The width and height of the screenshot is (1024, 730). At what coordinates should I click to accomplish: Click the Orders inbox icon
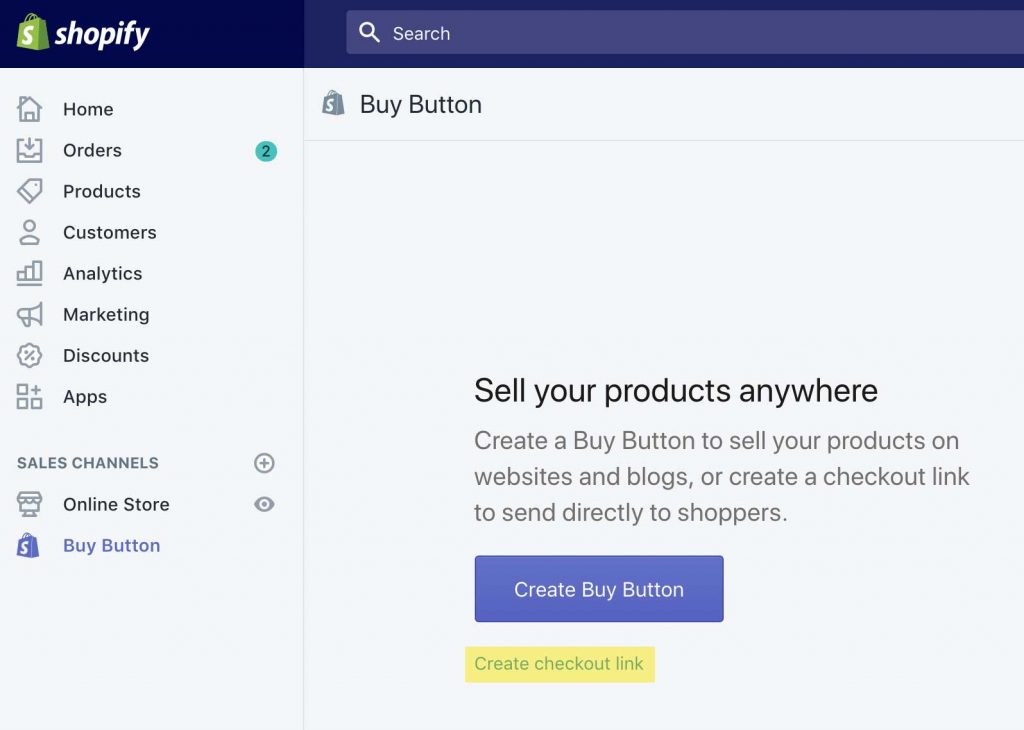point(29,150)
